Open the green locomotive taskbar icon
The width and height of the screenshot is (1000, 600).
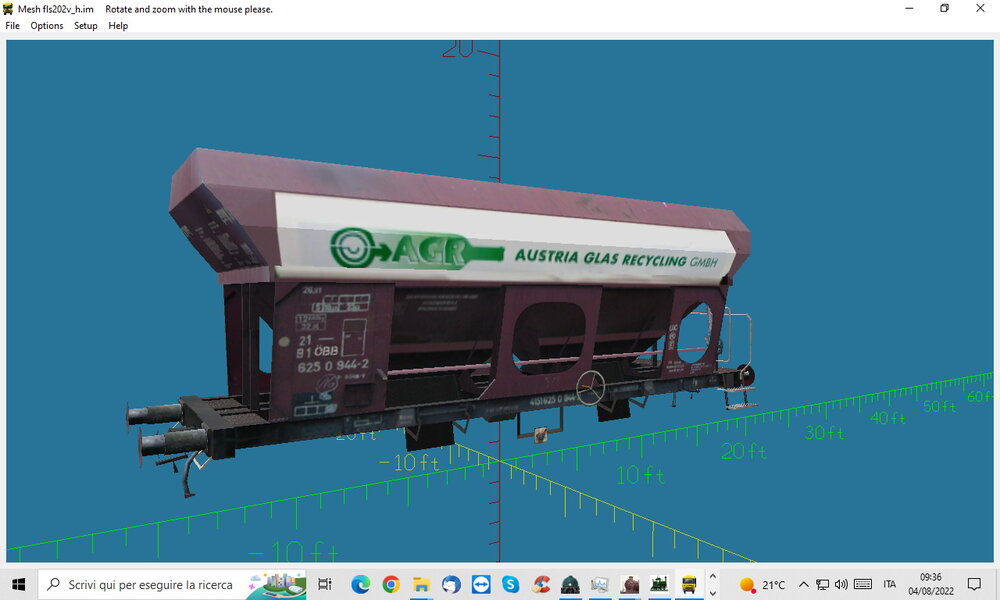[x=659, y=584]
